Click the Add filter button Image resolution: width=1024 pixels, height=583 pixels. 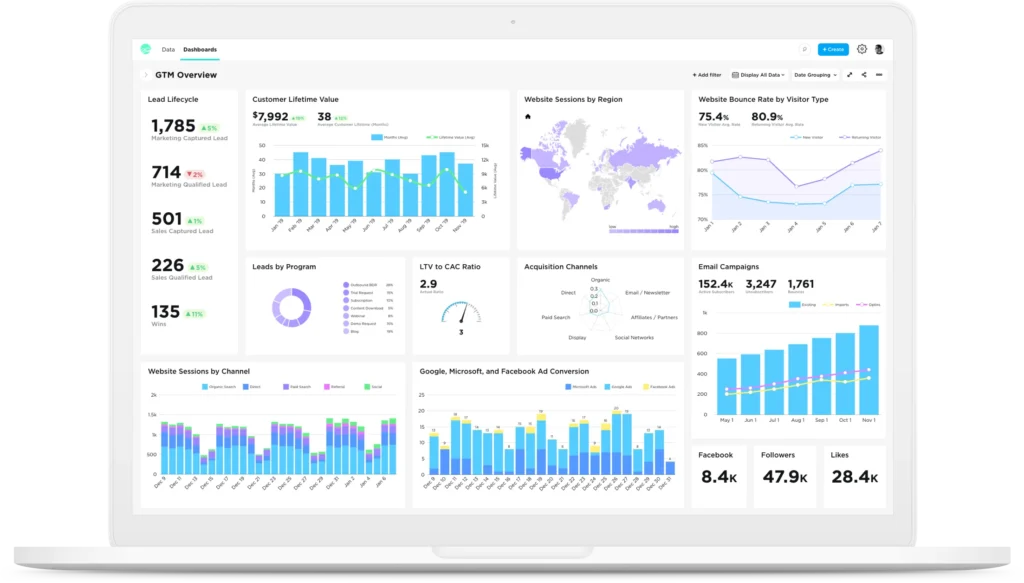point(707,75)
